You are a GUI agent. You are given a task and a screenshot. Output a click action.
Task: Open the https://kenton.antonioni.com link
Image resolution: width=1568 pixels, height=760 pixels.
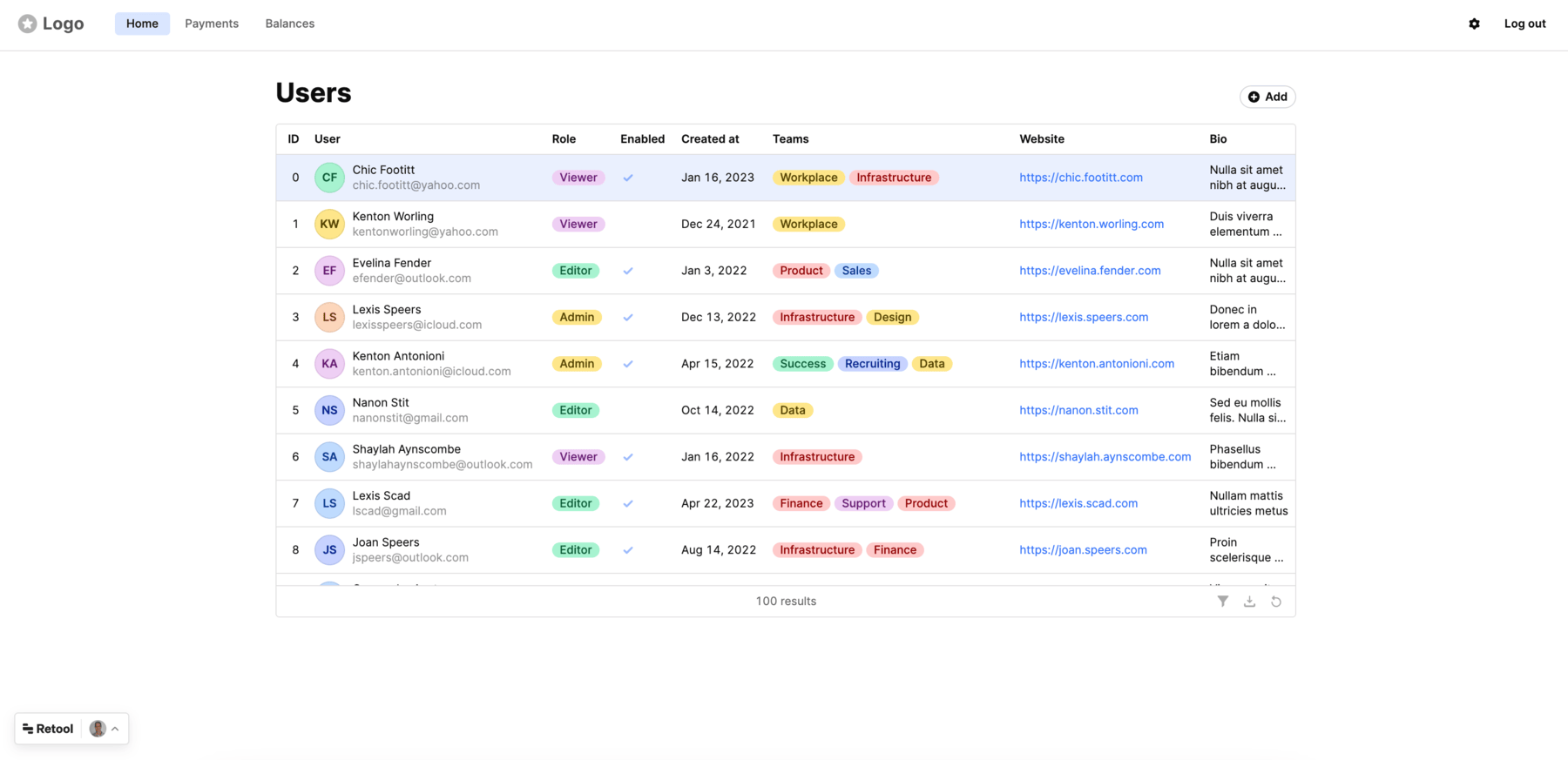tap(1097, 364)
